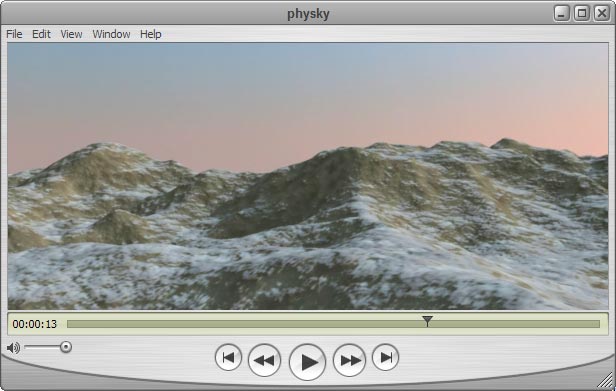Jump to the beginning of the movie
616x391 pixels.
click(x=228, y=357)
